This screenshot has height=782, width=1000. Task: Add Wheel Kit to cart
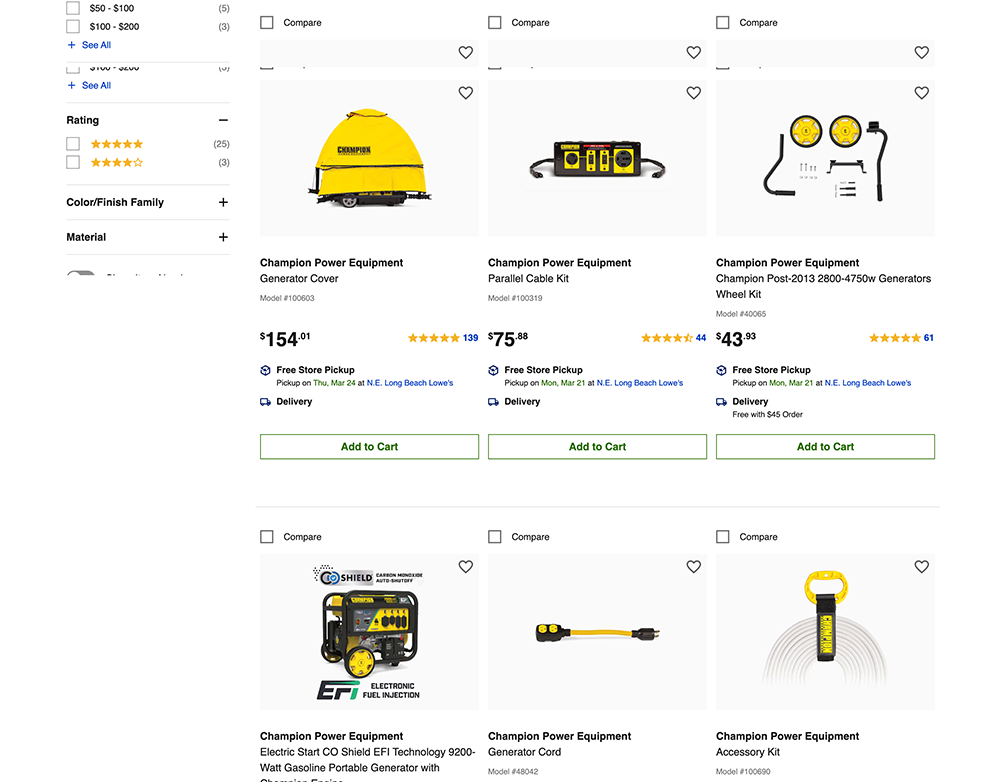tap(825, 446)
